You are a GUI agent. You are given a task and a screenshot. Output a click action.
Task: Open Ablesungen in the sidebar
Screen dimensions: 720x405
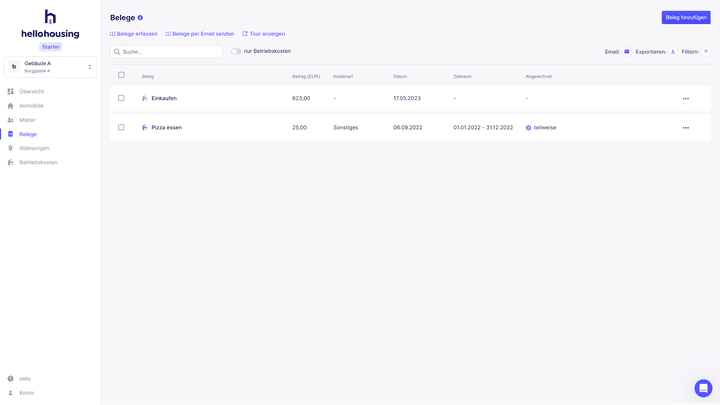(x=34, y=148)
